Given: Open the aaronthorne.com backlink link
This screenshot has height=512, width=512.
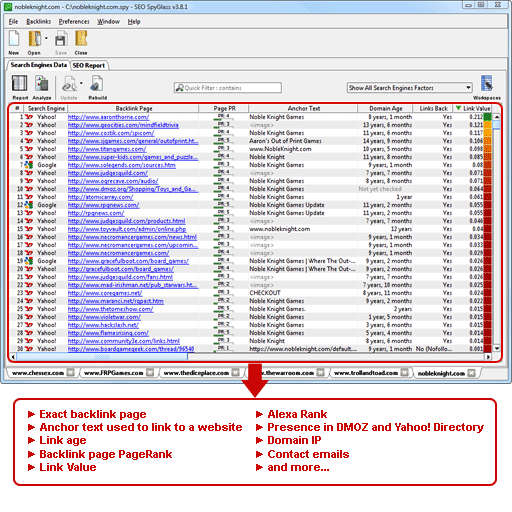Looking at the screenshot, I should [x=108, y=117].
